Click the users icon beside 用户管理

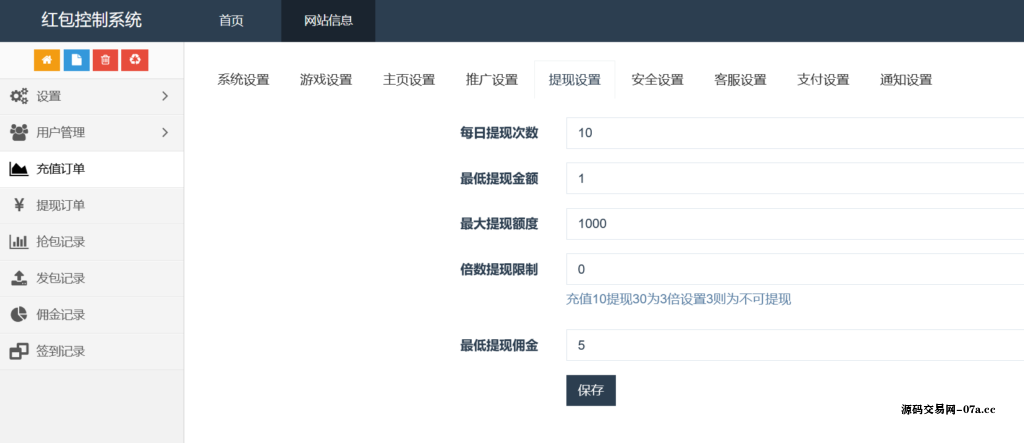coord(19,133)
